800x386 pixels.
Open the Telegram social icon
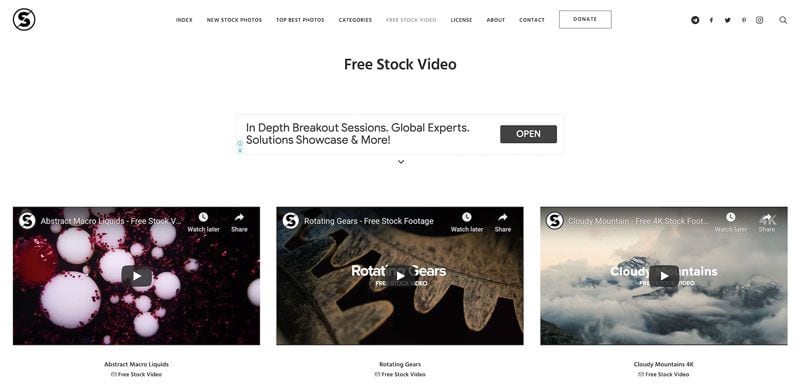(x=695, y=20)
